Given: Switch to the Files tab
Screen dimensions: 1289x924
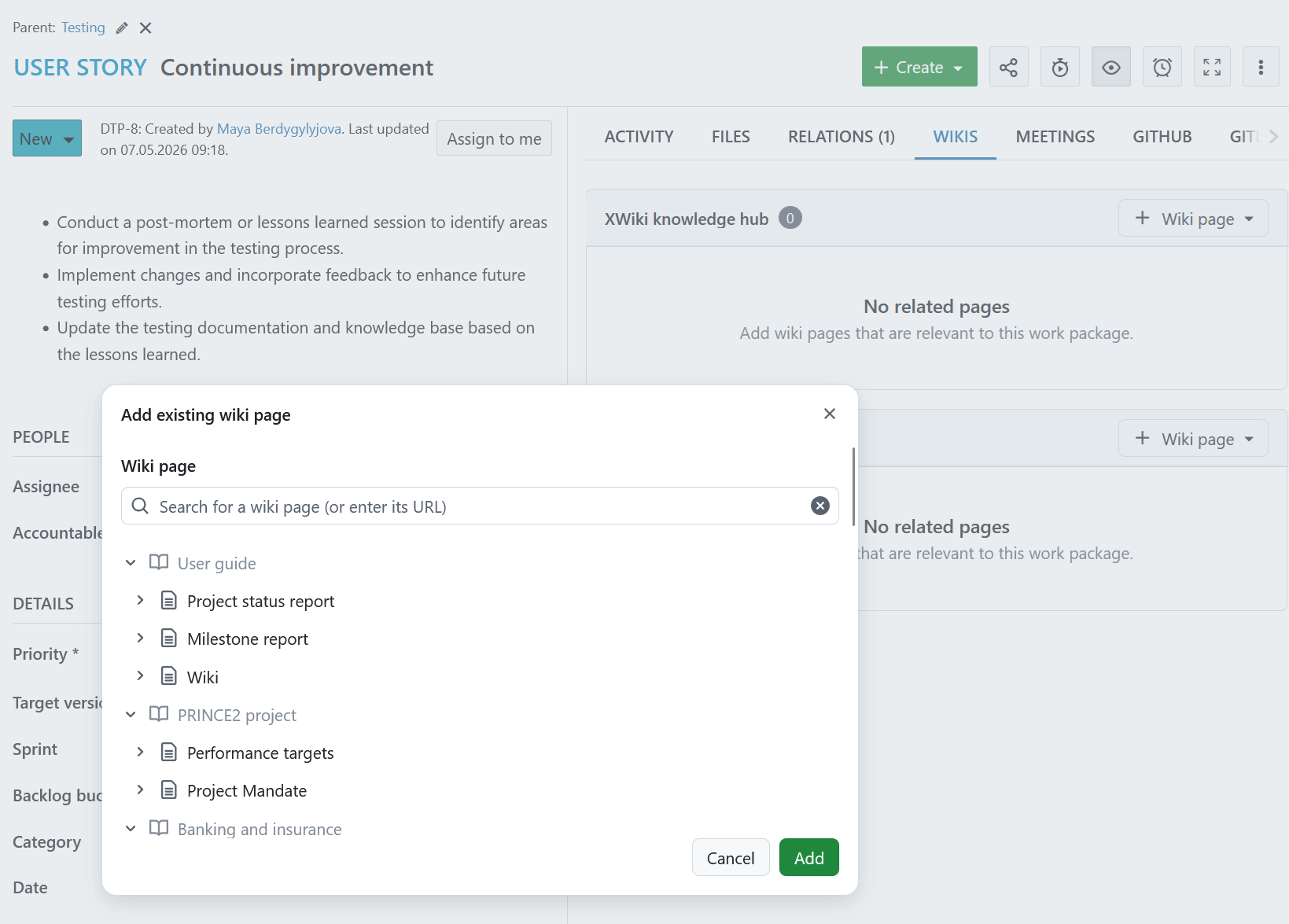Looking at the screenshot, I should [731, 137].
